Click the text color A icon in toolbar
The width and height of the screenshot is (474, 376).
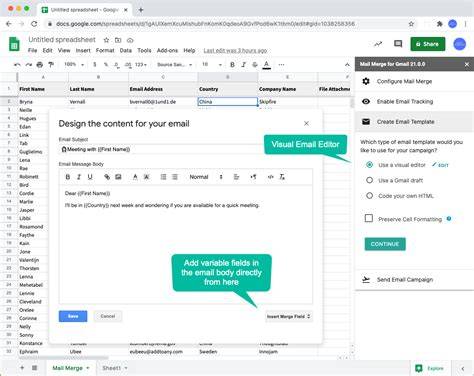tap(266, 65)
